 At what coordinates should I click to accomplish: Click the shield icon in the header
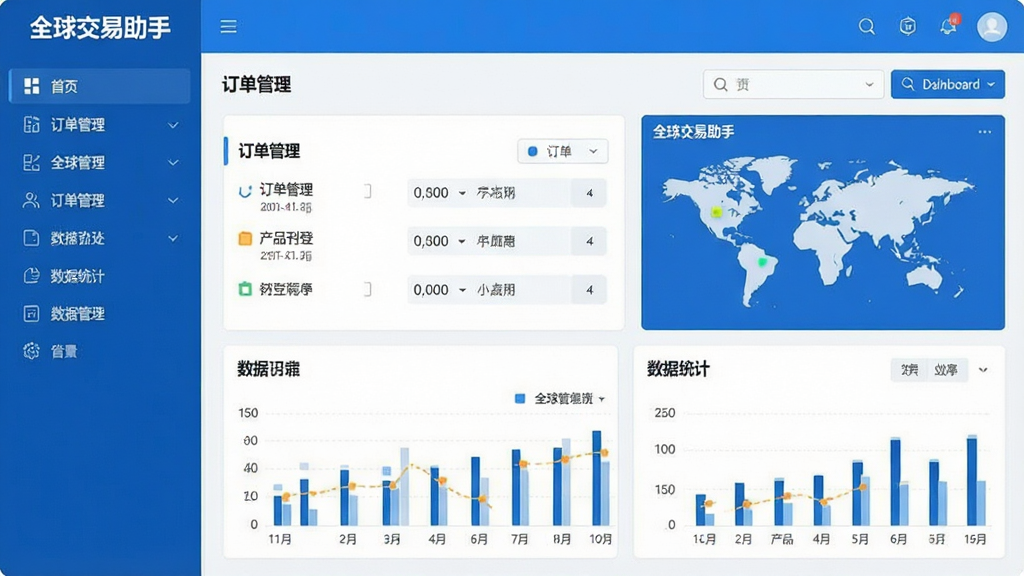(907, 26)
